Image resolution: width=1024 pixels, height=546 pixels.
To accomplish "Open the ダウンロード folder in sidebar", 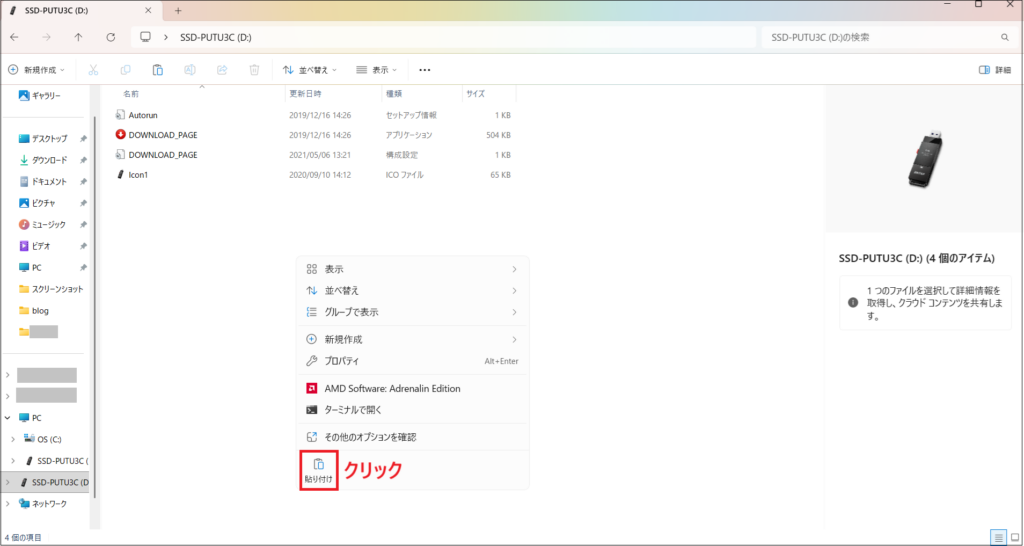I will click(x=49, y=160).
